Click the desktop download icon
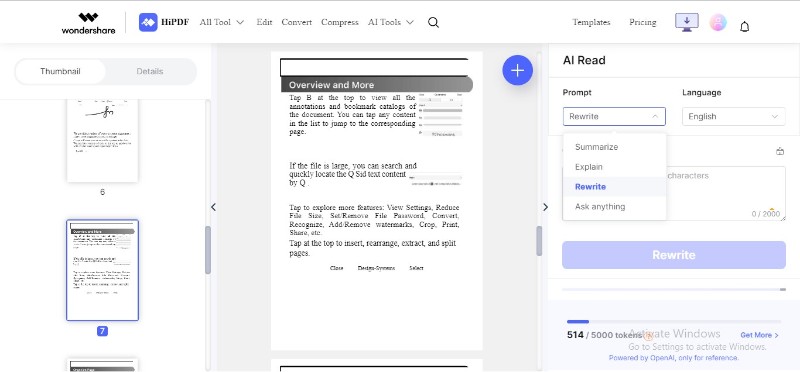 687,22
